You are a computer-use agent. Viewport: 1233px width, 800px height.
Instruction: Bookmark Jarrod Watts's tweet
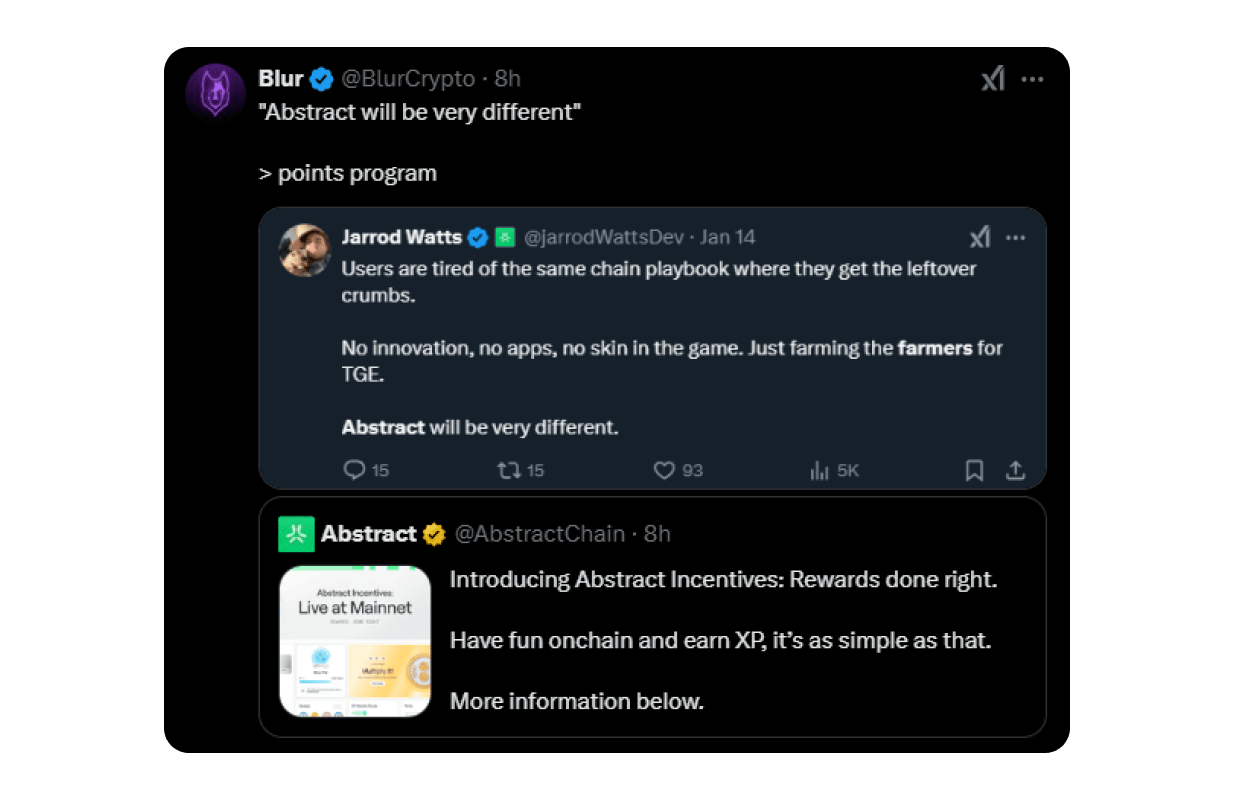(x=975, y=469)
